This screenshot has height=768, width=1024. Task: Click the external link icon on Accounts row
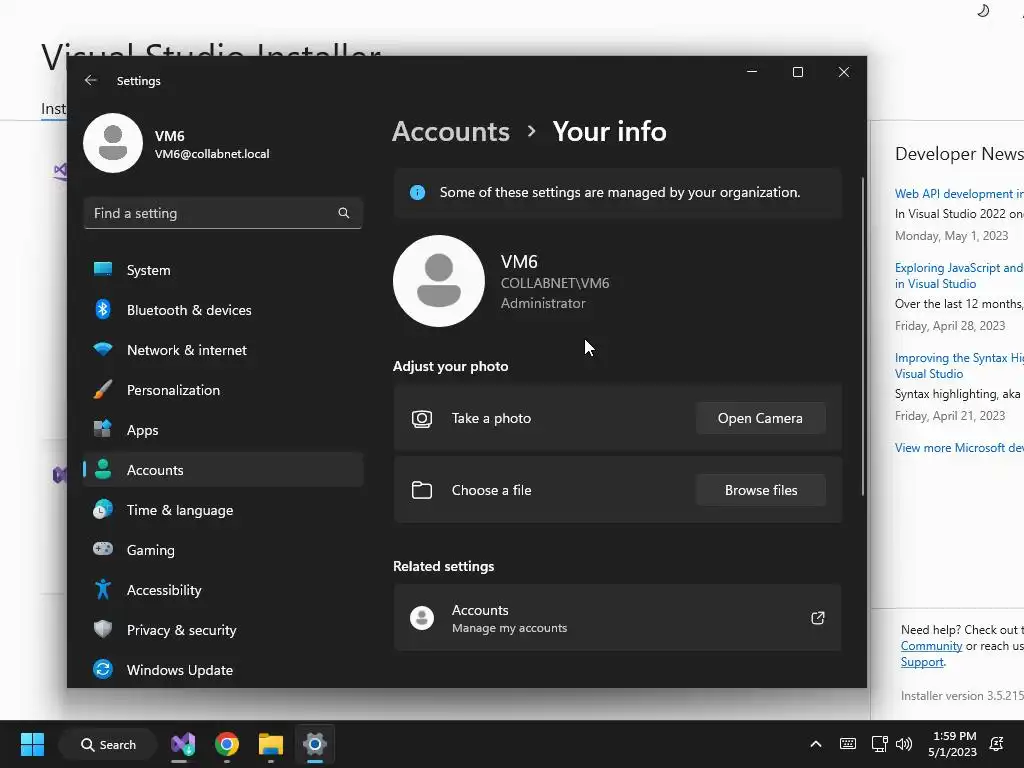point(818,618)
